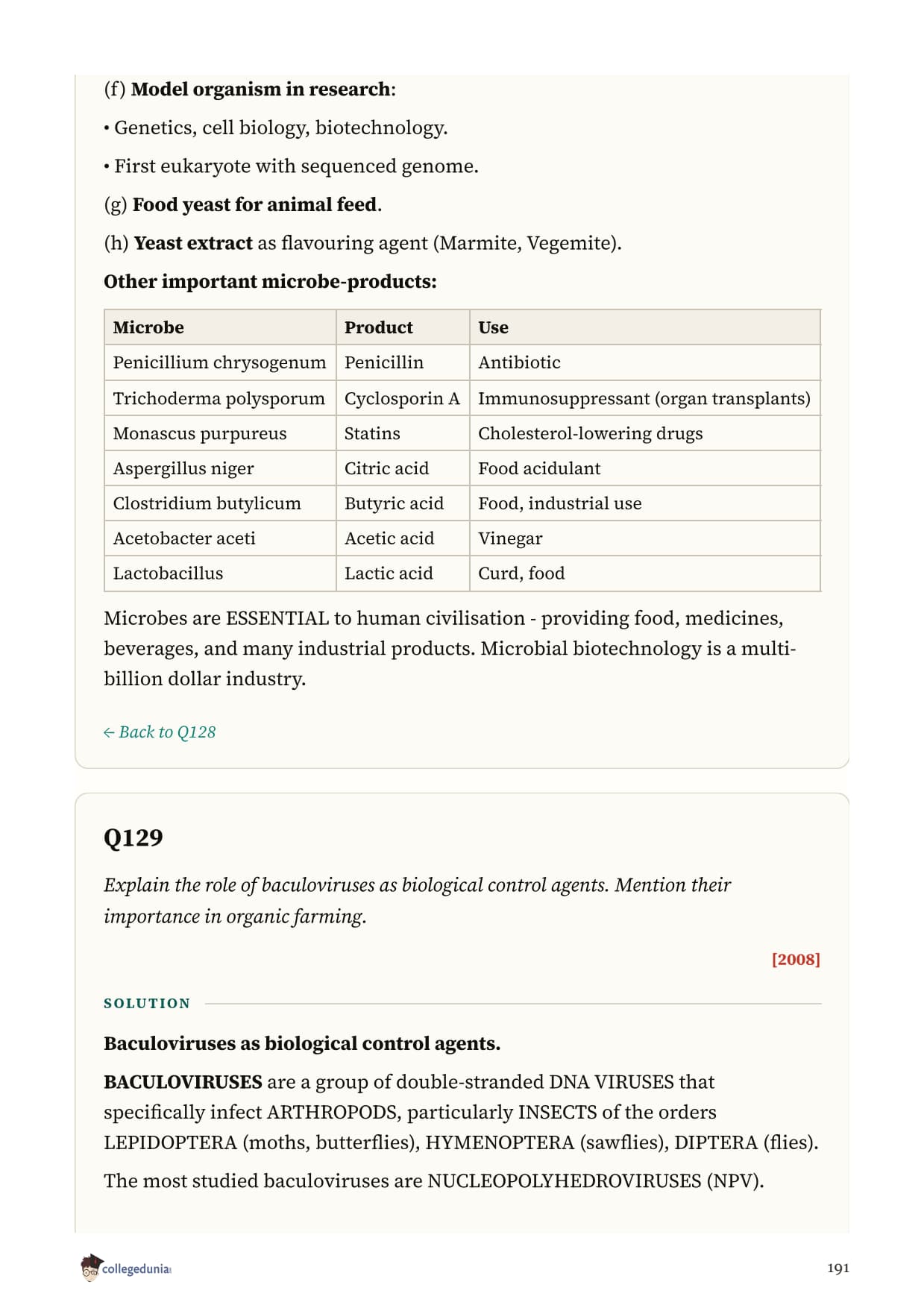This screenshot has height=1308, width=924.
Task: Click the BACULOVIRUSES bold term
Action: (x=183, y=1082)
